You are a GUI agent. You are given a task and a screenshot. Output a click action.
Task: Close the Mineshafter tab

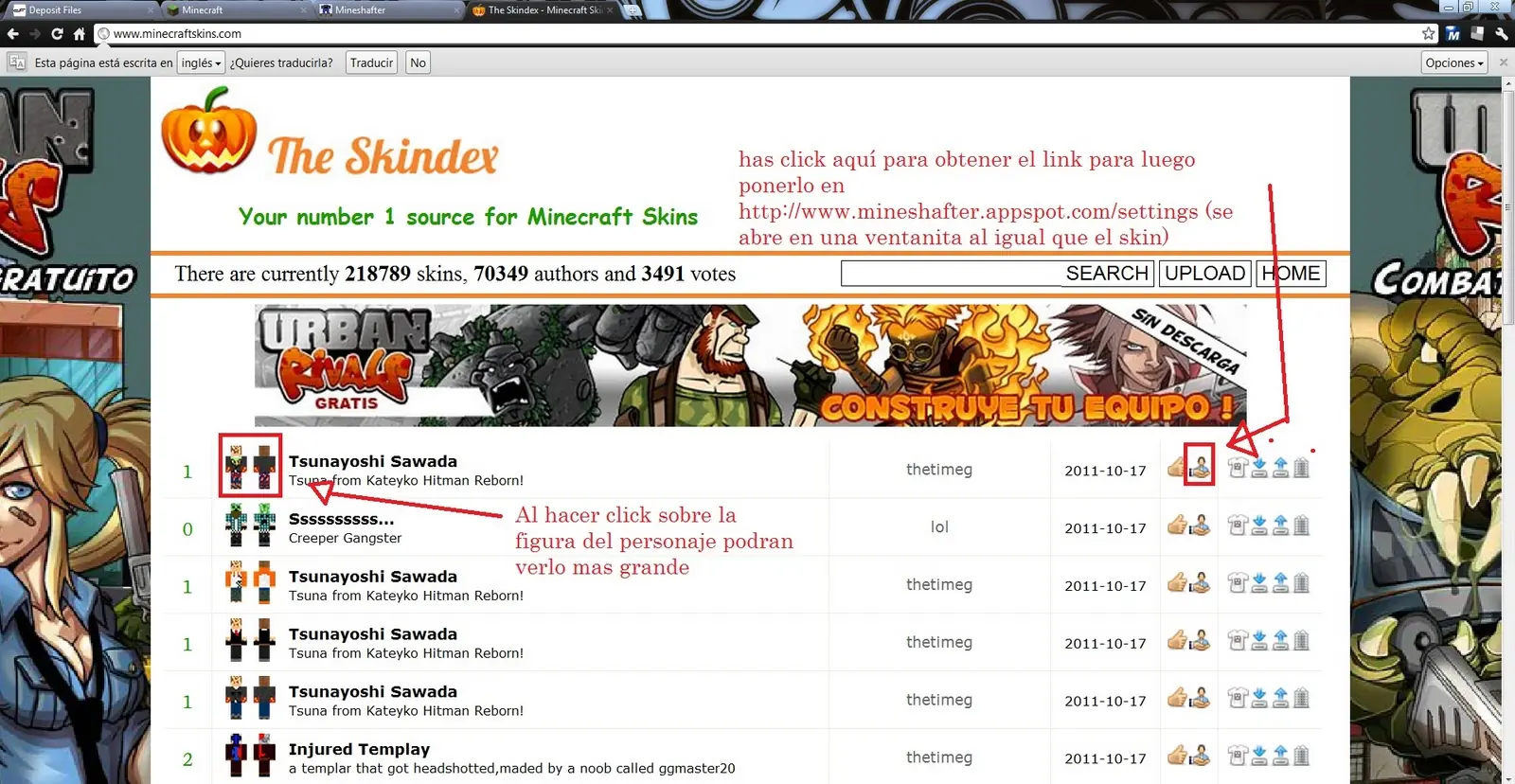point(457,10)
